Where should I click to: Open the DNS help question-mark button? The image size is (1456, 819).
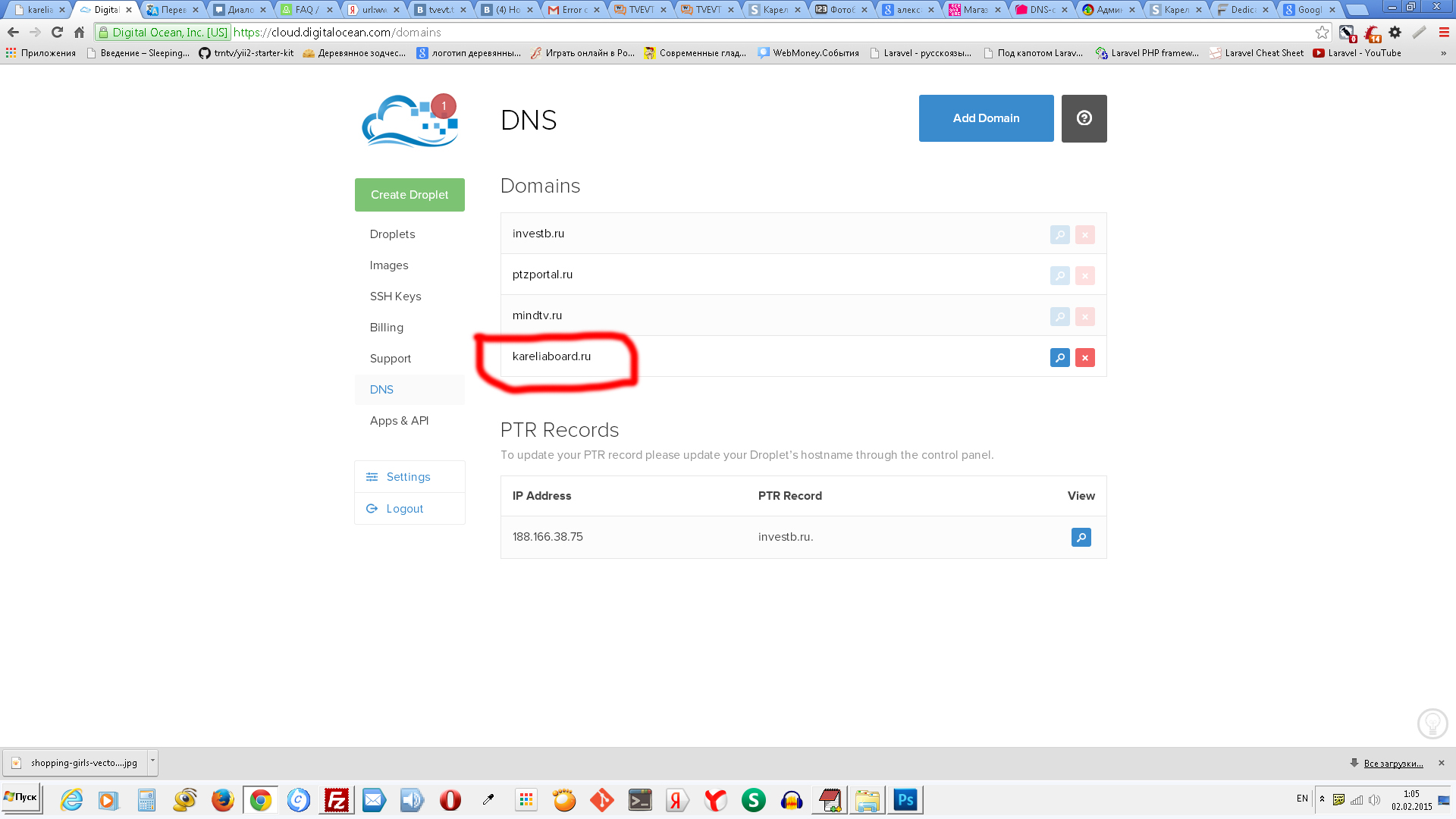[x=1084, y=118]
